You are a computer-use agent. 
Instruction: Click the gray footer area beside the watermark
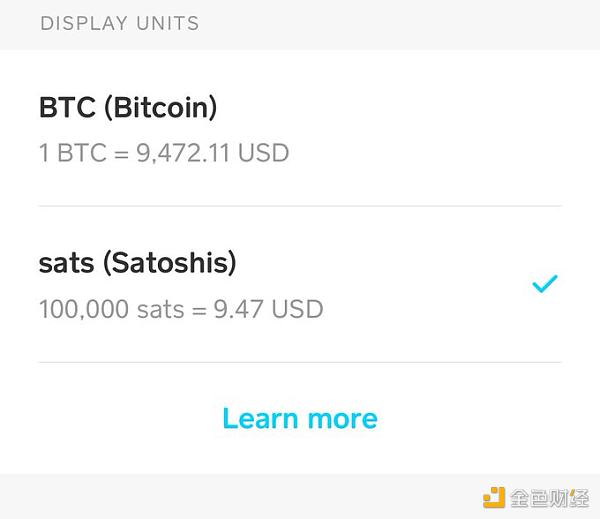tap(240, 497)
